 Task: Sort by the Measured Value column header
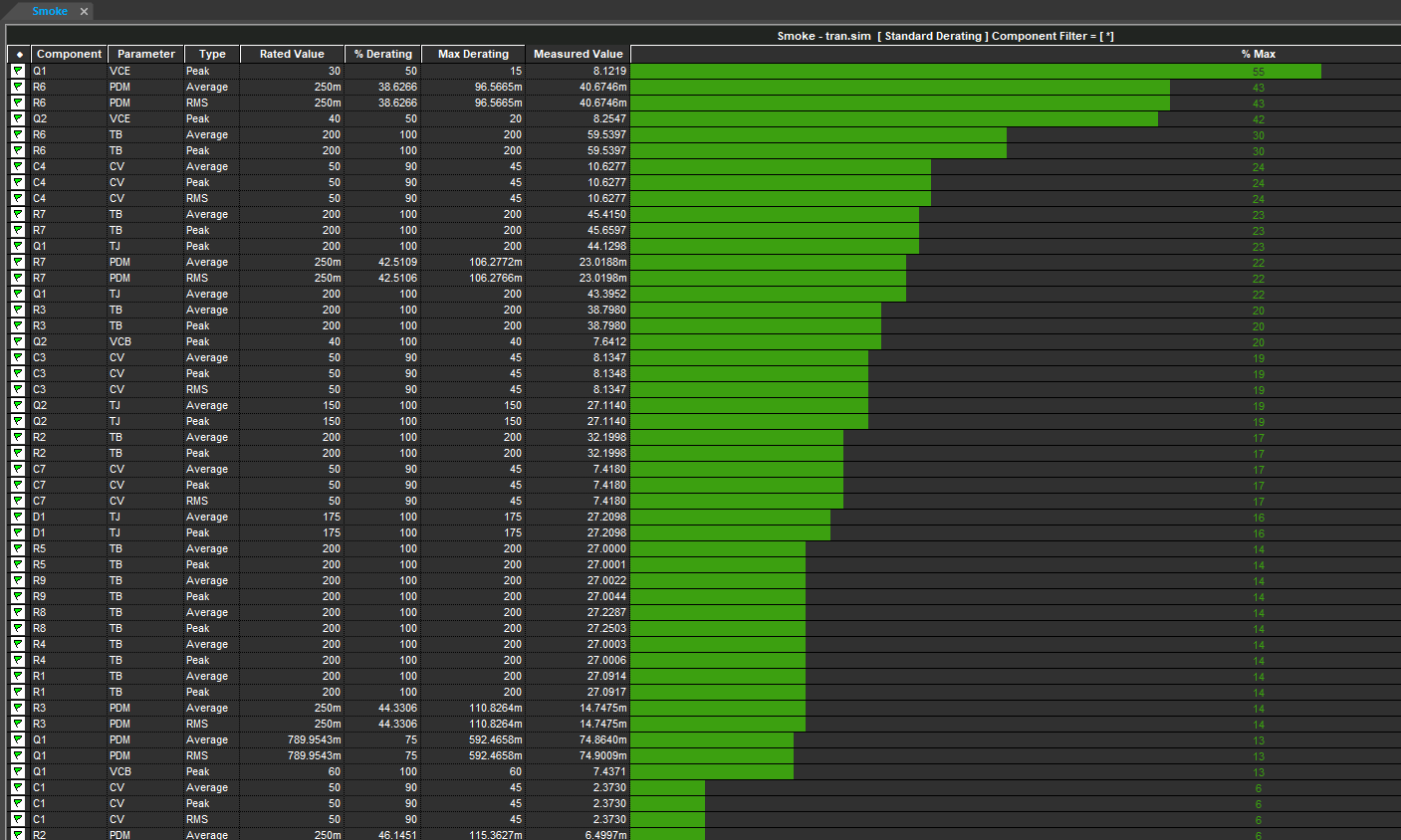coord(579,54)
